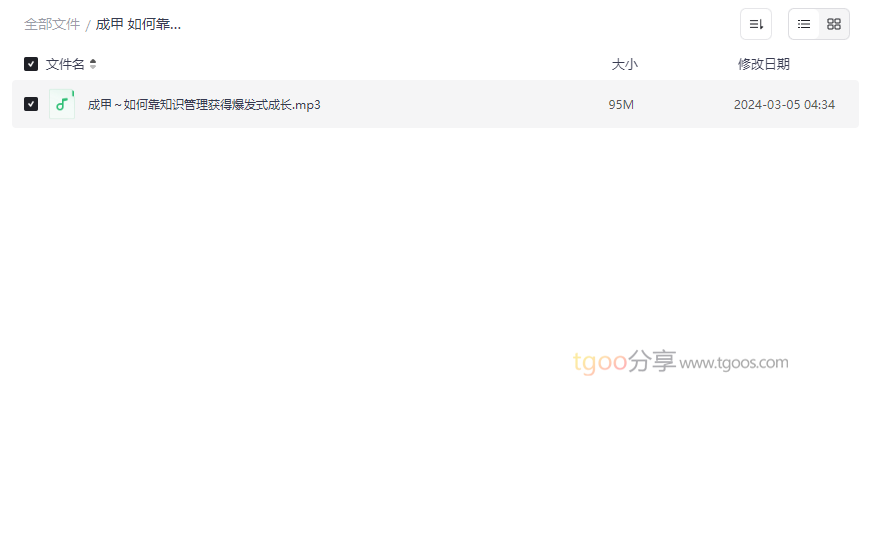
Task: Toggle the 文件名 sort arrow indicator
Action: tap(93, 64)
